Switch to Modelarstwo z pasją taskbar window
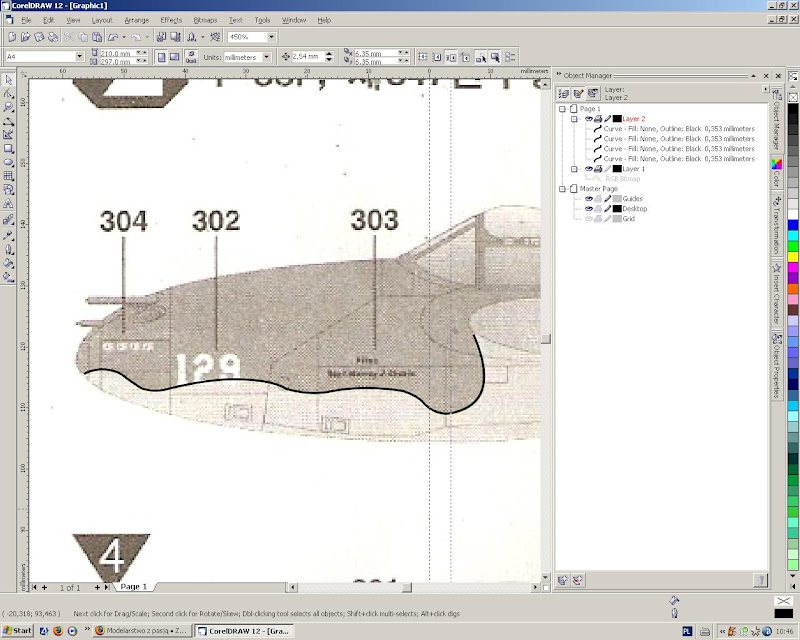Screen dimensions: 800x640 141,631
